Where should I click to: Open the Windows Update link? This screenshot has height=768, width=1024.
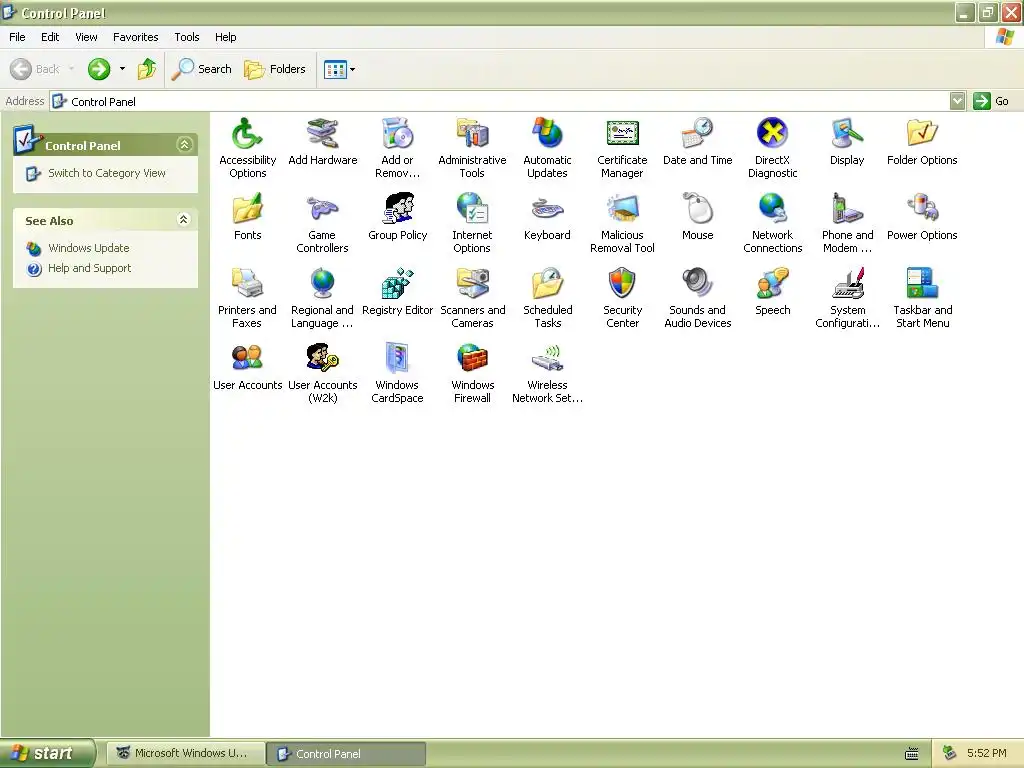[x=89, y=248]
